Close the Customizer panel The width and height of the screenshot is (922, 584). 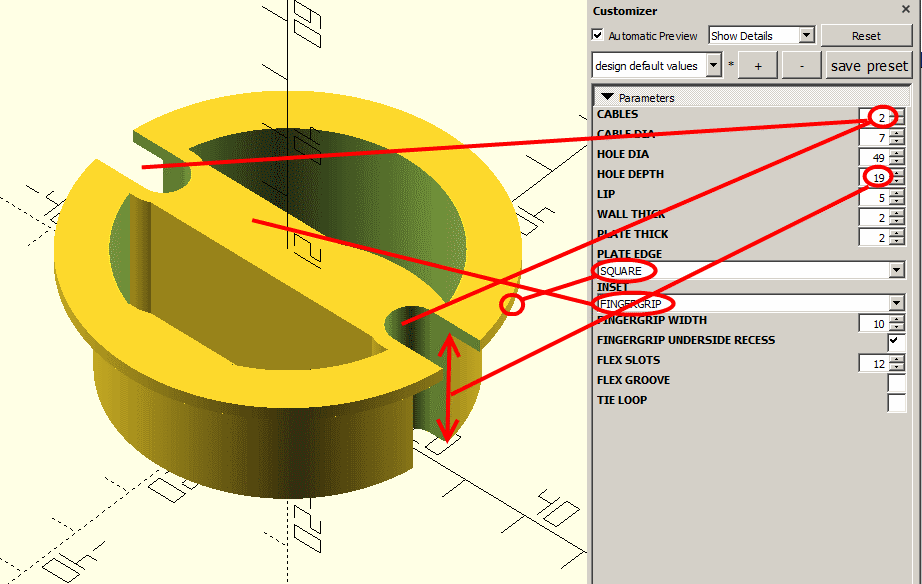(906, 9)
